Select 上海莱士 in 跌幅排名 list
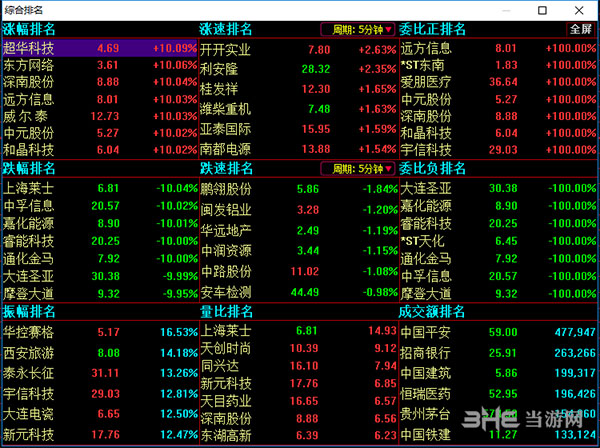This screenshot has height=448, width=600. click(x=30, y=188)
